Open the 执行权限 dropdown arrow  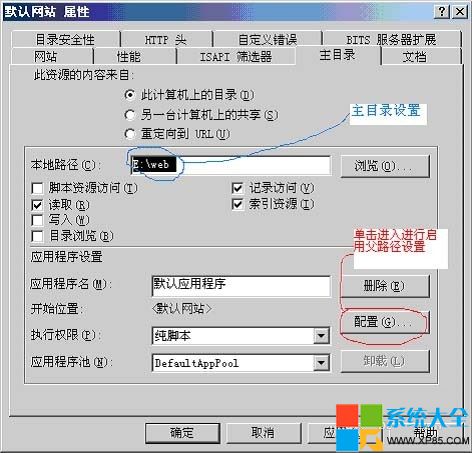pyautogui.click(x=321, y=336)
